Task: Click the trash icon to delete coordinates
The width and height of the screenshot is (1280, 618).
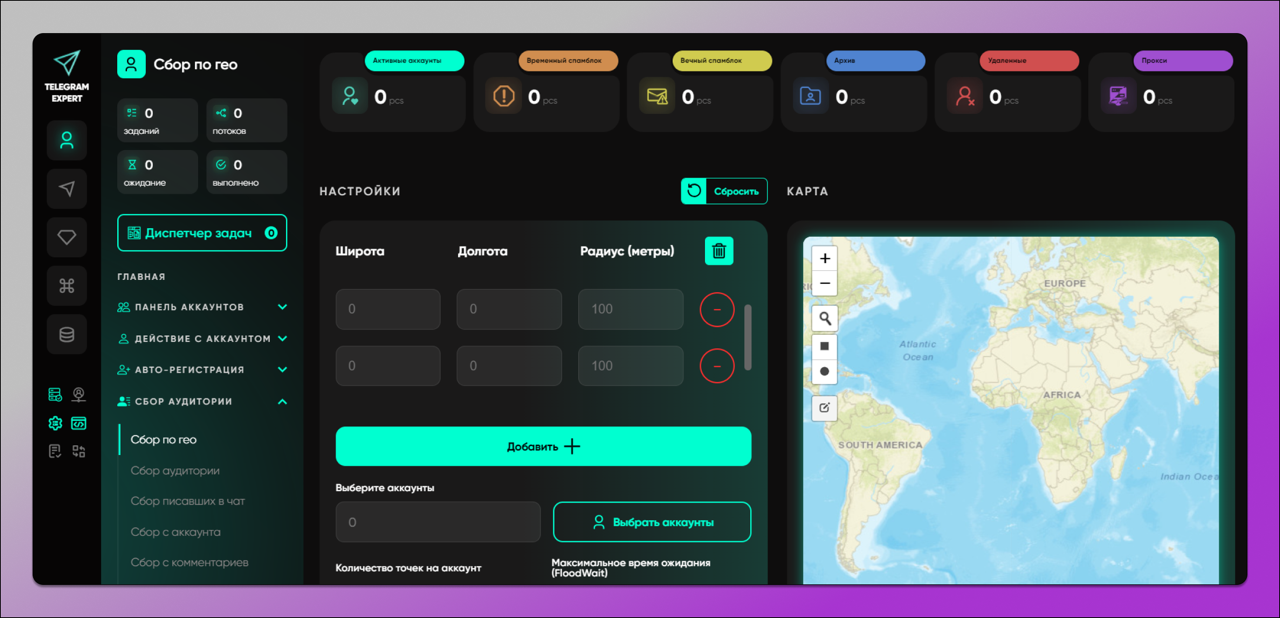Action: tap(718, 251)
